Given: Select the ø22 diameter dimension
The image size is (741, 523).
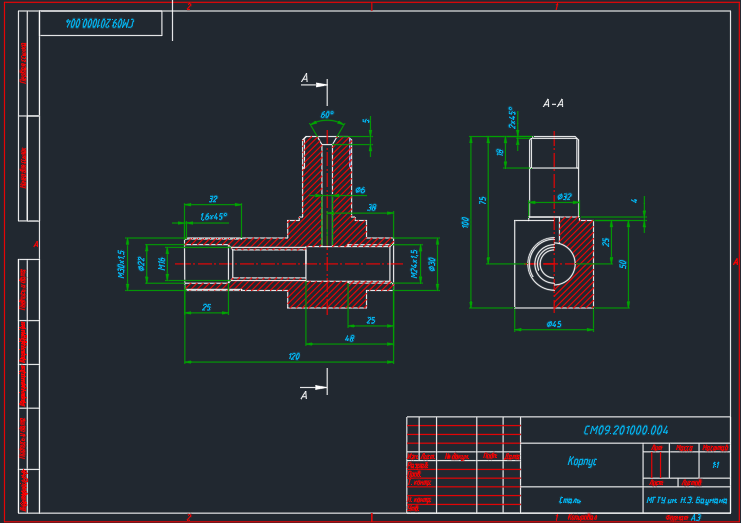Looking at the screenshot, I should (x=142, y=264).
